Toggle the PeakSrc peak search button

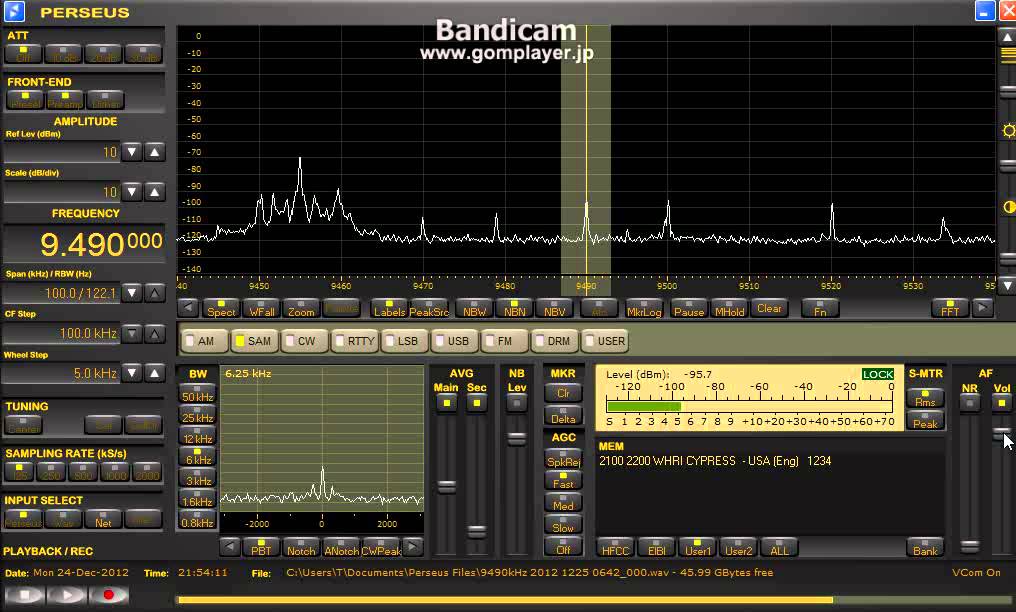coord(429,308)
